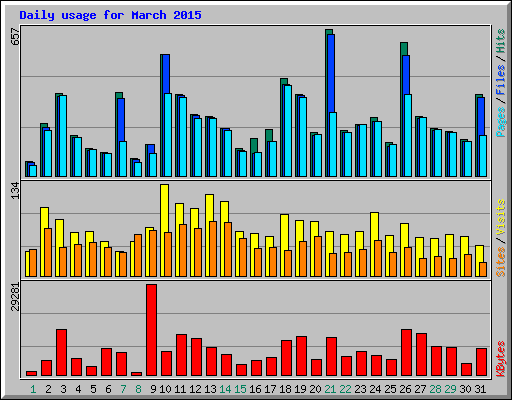512x400 pixels.
Task: Click day 5 on the x-axis
Action: point(93,389)
